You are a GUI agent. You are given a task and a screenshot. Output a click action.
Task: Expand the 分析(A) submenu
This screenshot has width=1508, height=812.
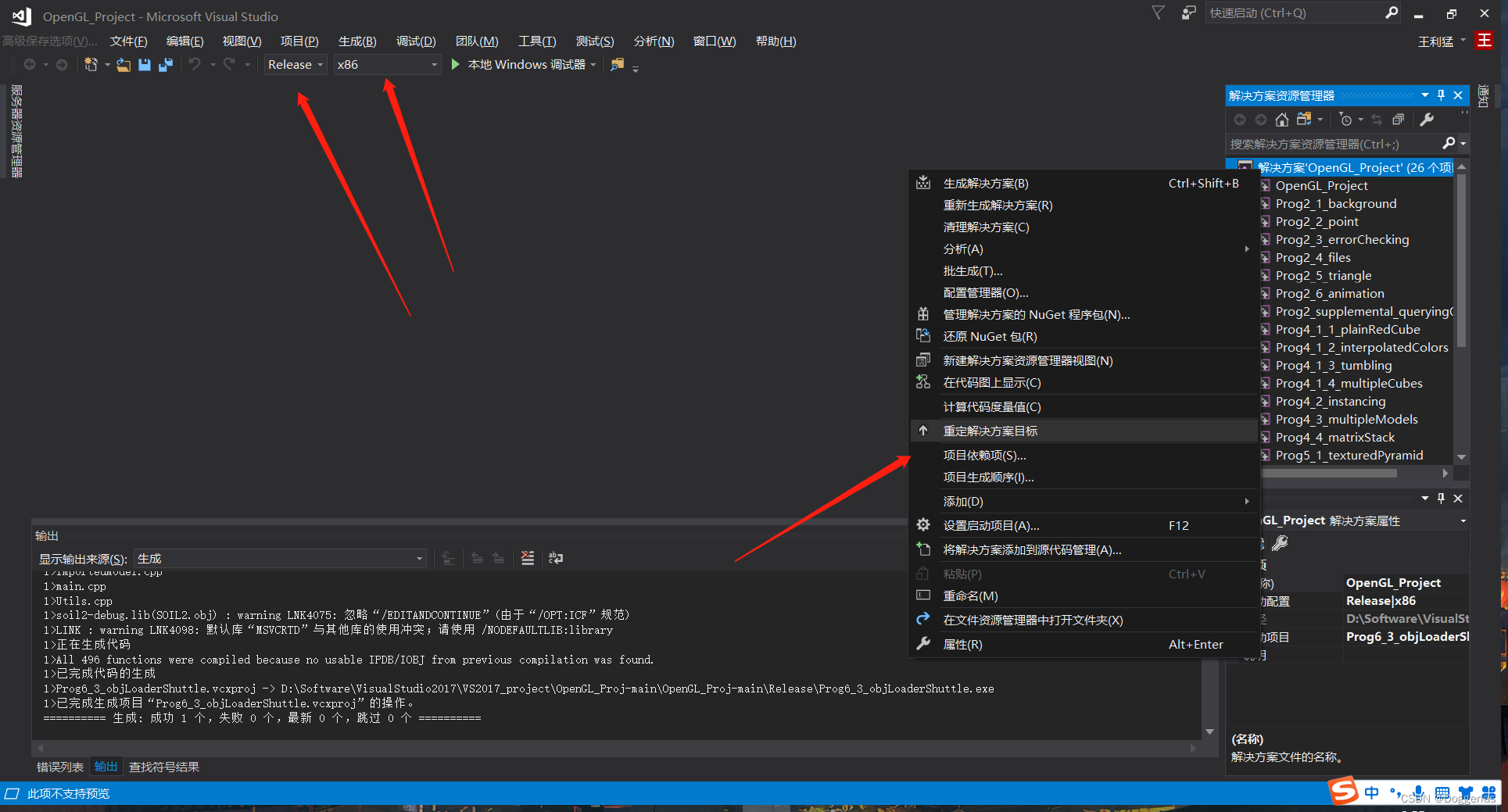(x=1083, y=249)
